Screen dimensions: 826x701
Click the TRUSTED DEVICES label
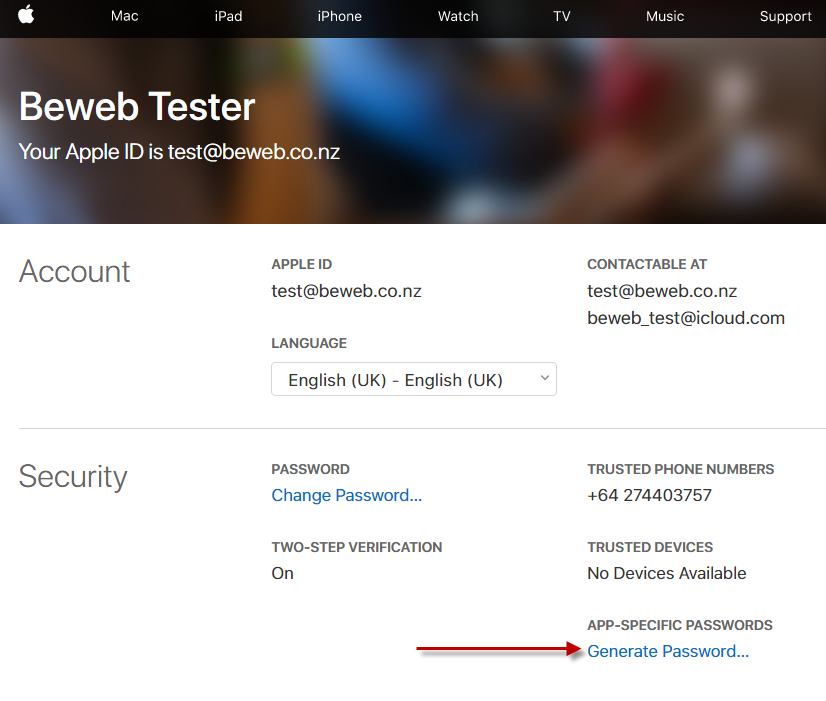click(x=650, y=547)
